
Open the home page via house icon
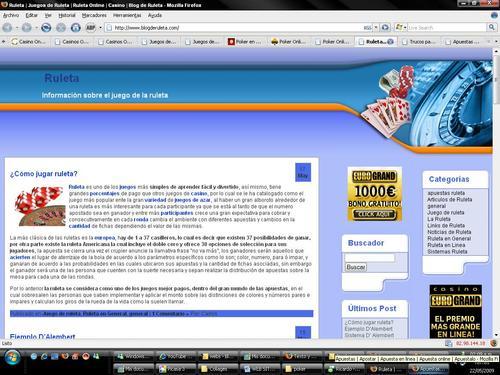click(76, 28)
